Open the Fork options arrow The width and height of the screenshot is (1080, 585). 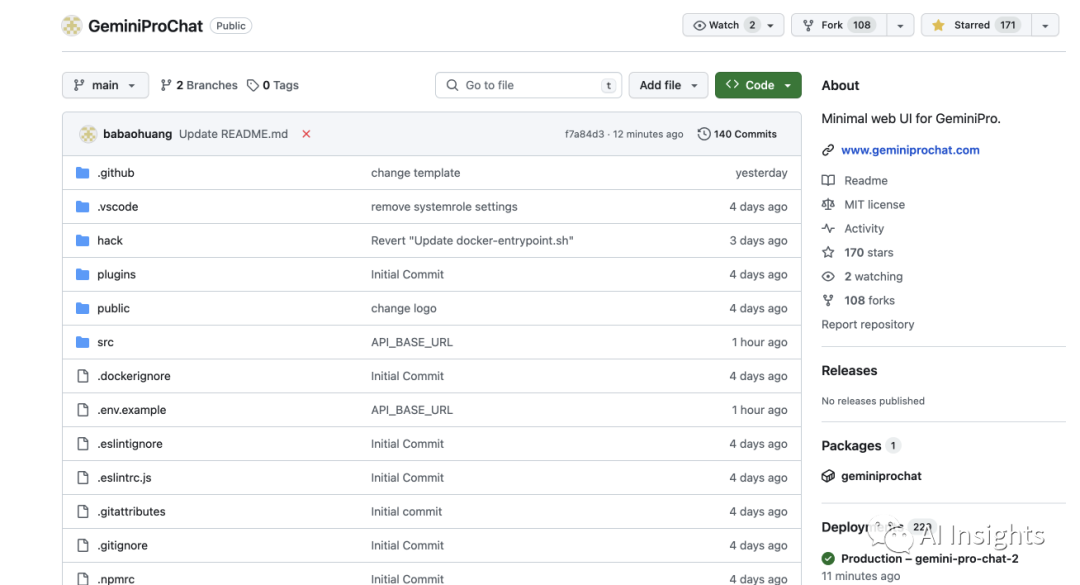[900, 26]
